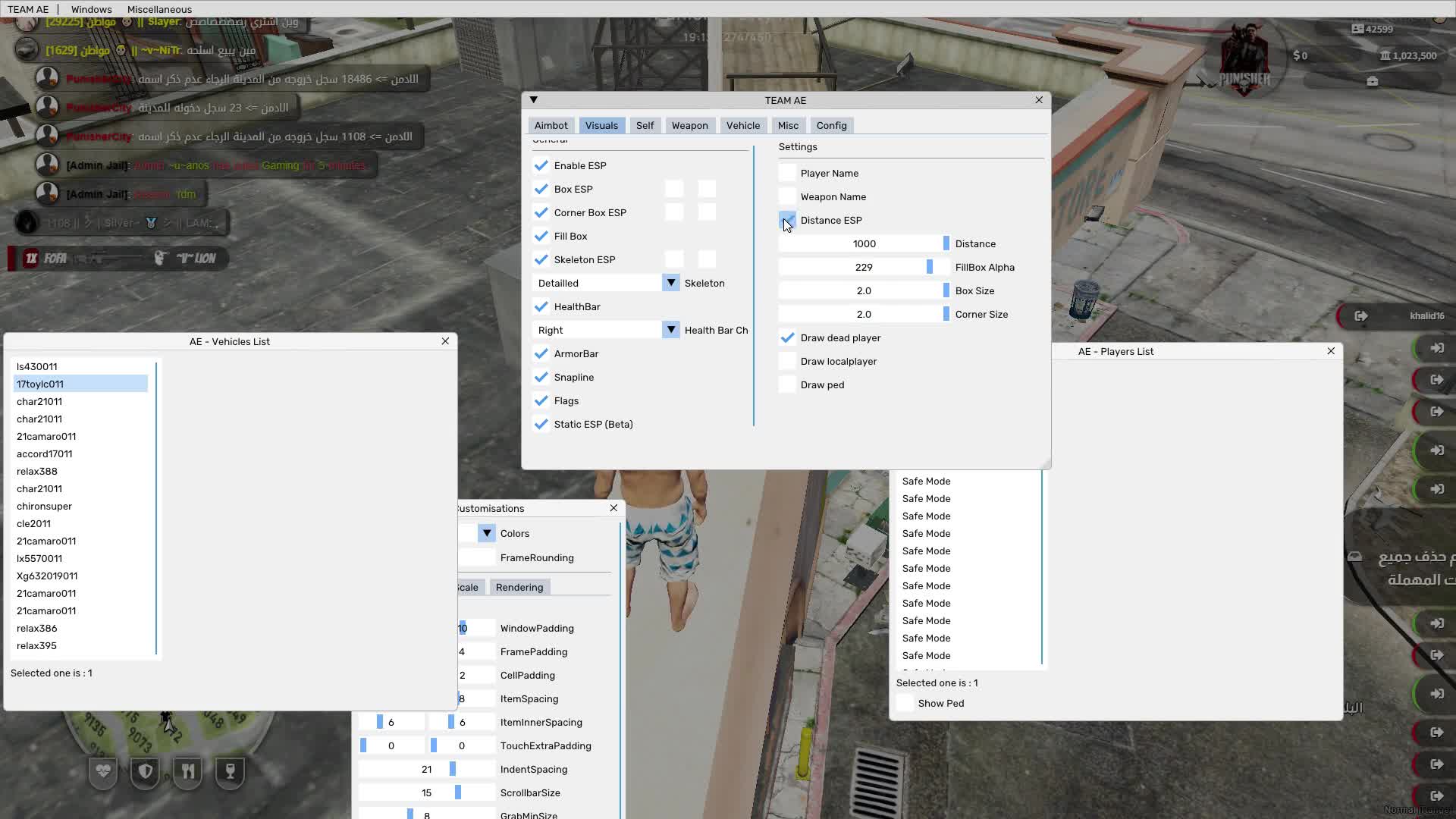Click the ID card icon near 42599
Viewport: 1456px width, 819px height.
1357,29
